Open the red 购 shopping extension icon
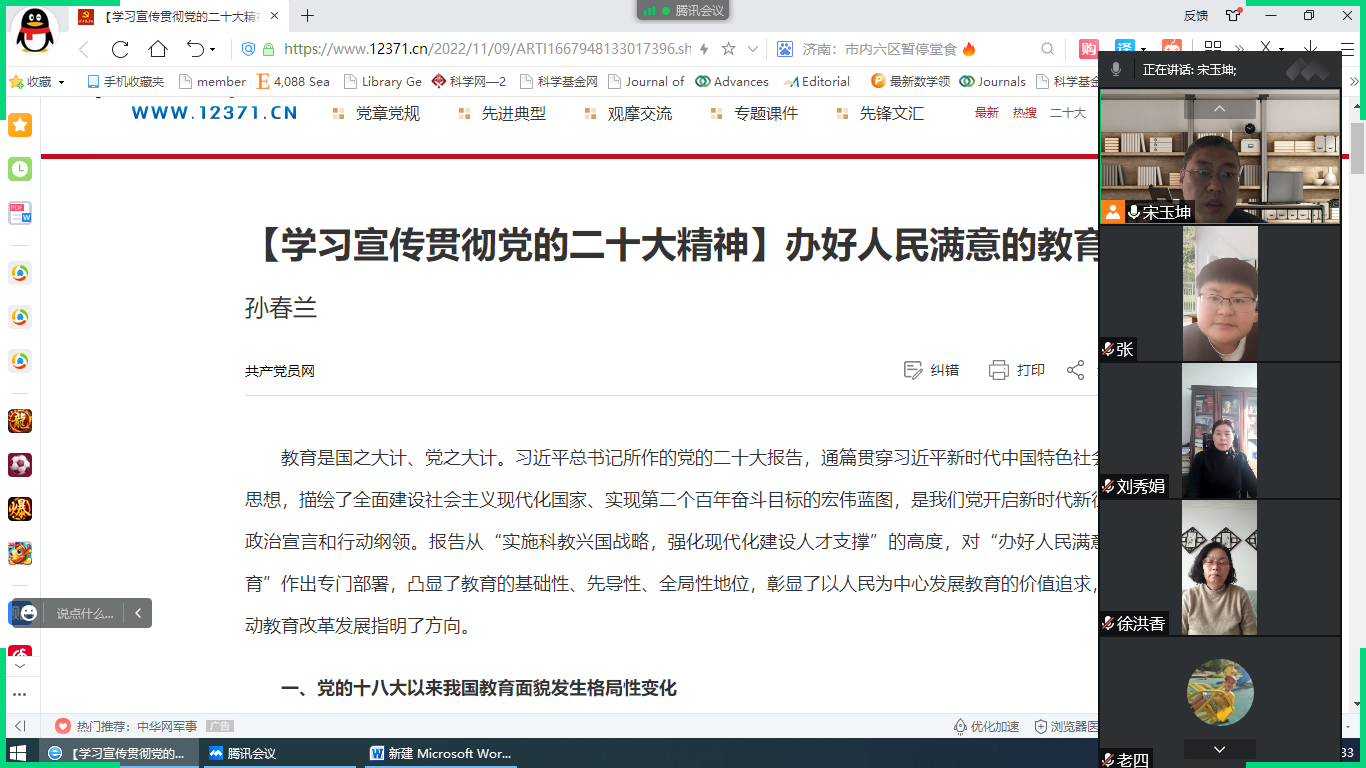The height and width of the screenshot is (768, 1366). (x=1088, y=49)
